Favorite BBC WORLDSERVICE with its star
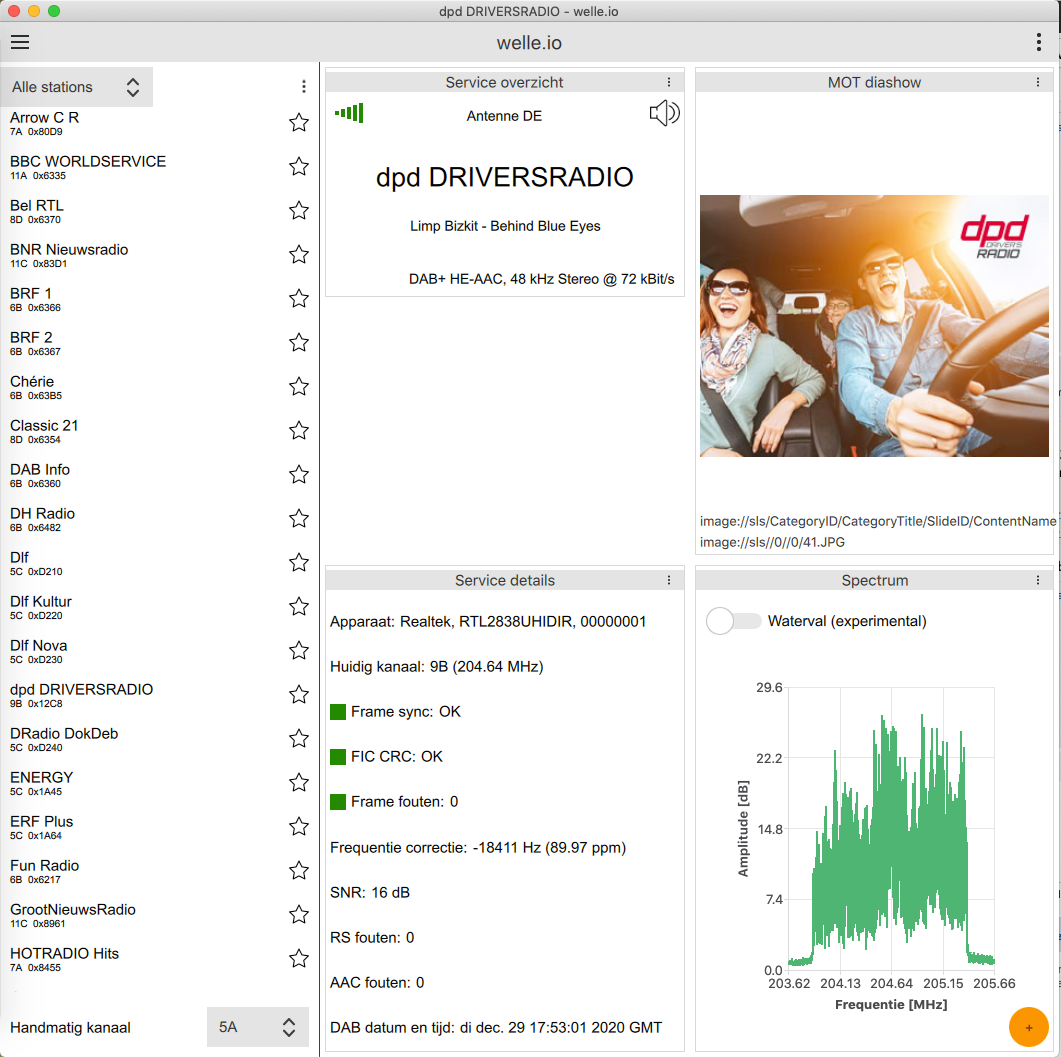Screen dimensions: 1061x1057 [x=299, y=166]
